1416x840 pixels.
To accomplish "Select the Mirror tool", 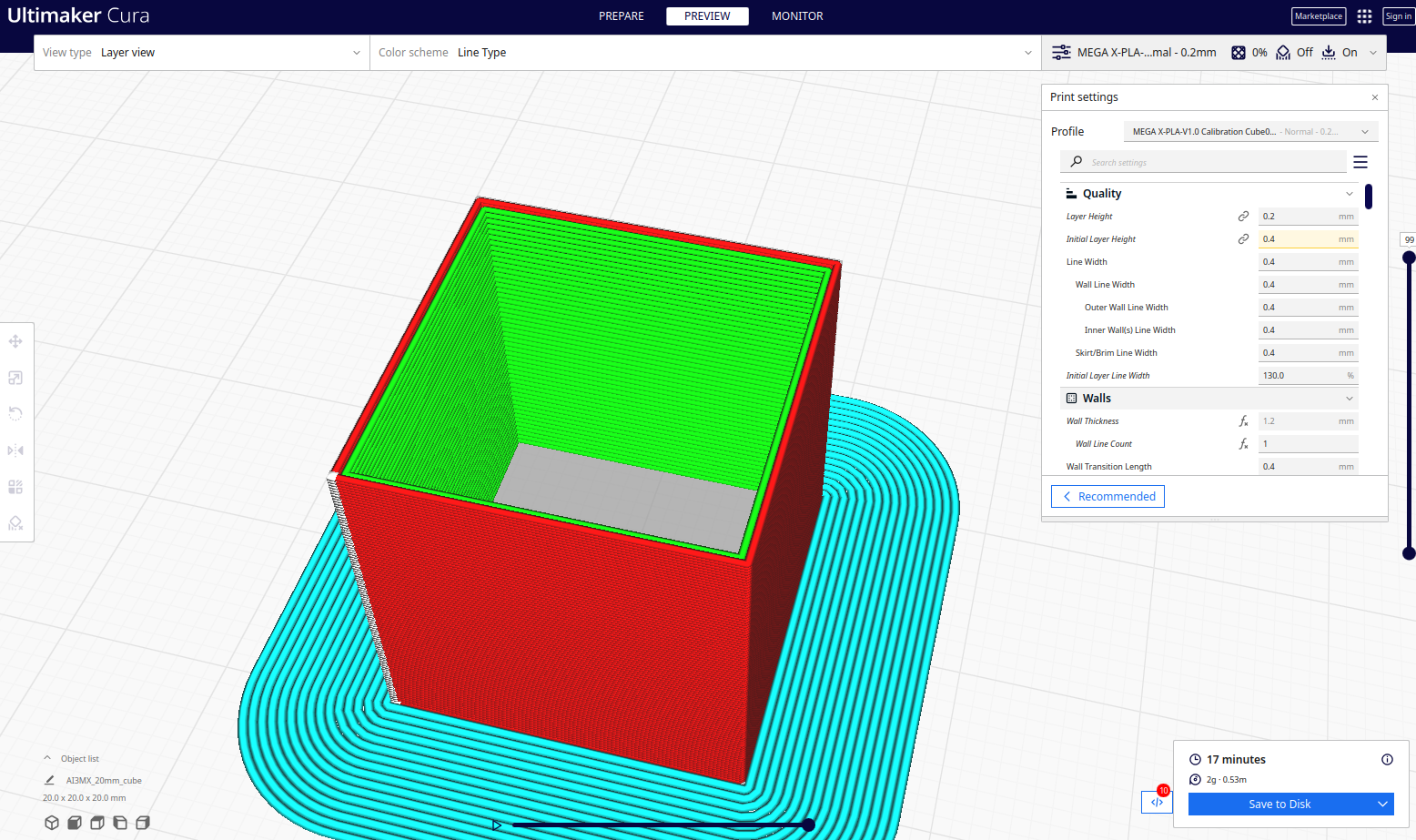I will pyautogui.click(x=15, y=450).
